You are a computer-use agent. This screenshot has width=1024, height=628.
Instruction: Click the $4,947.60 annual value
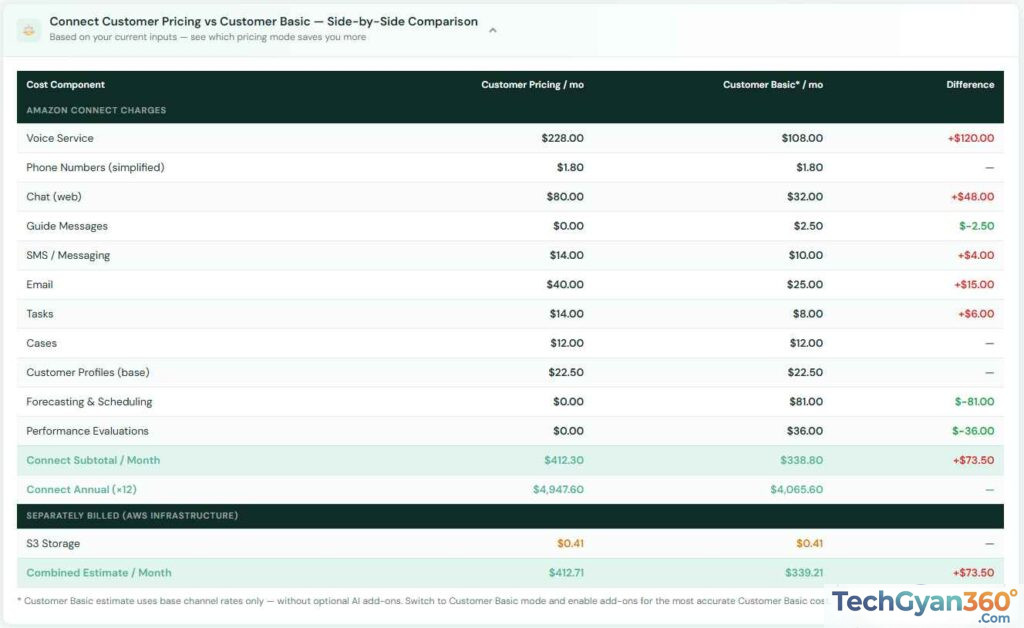click(558, 490)
